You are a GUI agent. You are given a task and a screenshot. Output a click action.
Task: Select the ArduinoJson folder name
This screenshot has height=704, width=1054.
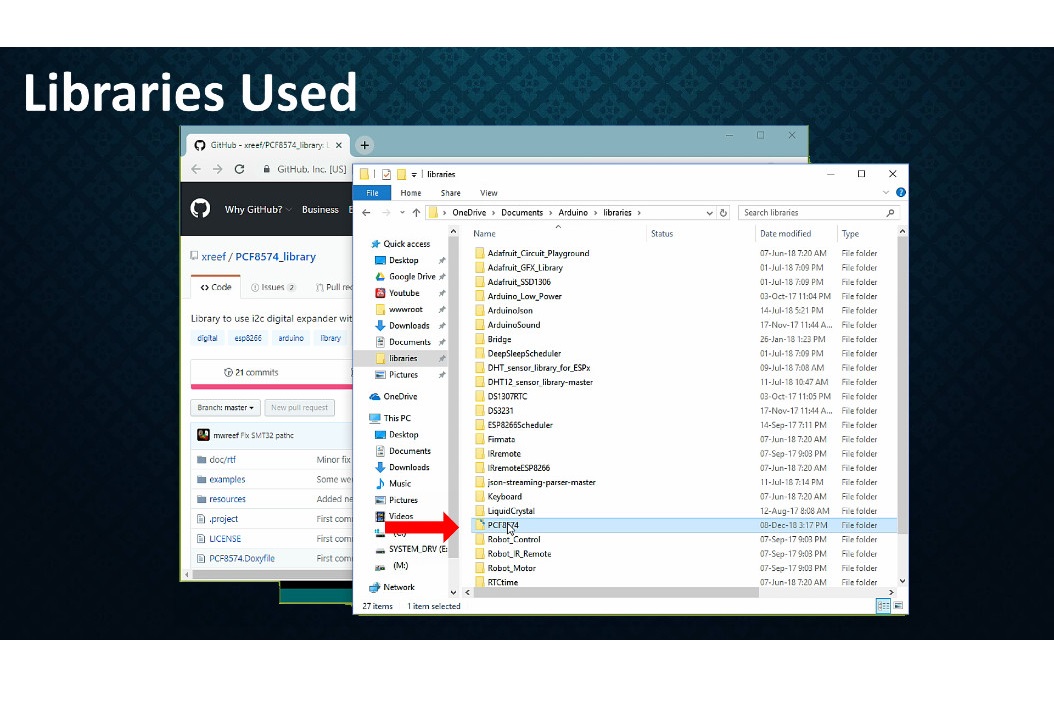point(510,311)
